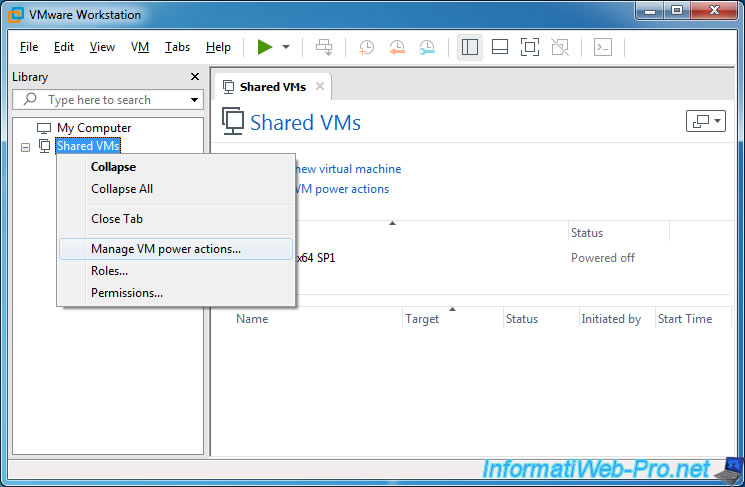Open the power options dropdown arrow
745x487 pixels.
coord(286,47)
